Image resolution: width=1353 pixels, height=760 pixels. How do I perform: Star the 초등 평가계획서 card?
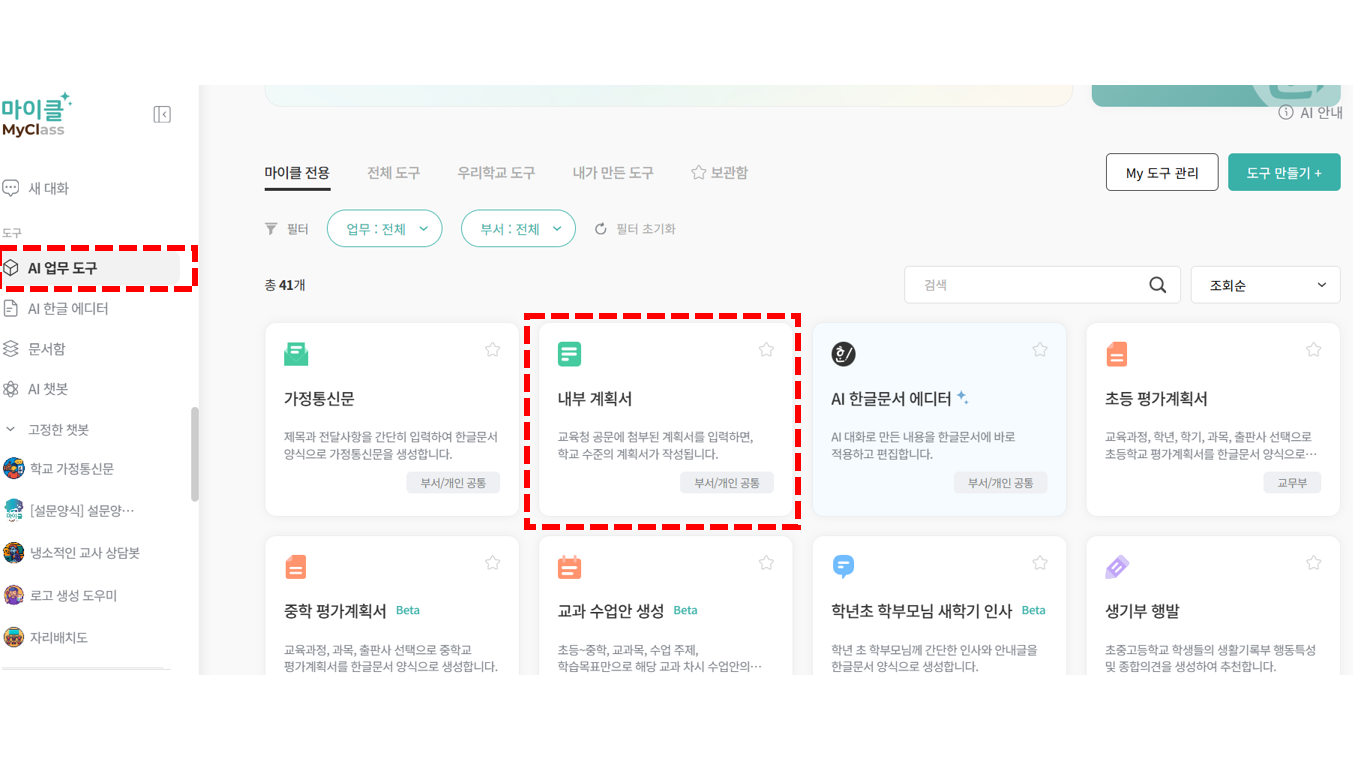pos(1314,349)
